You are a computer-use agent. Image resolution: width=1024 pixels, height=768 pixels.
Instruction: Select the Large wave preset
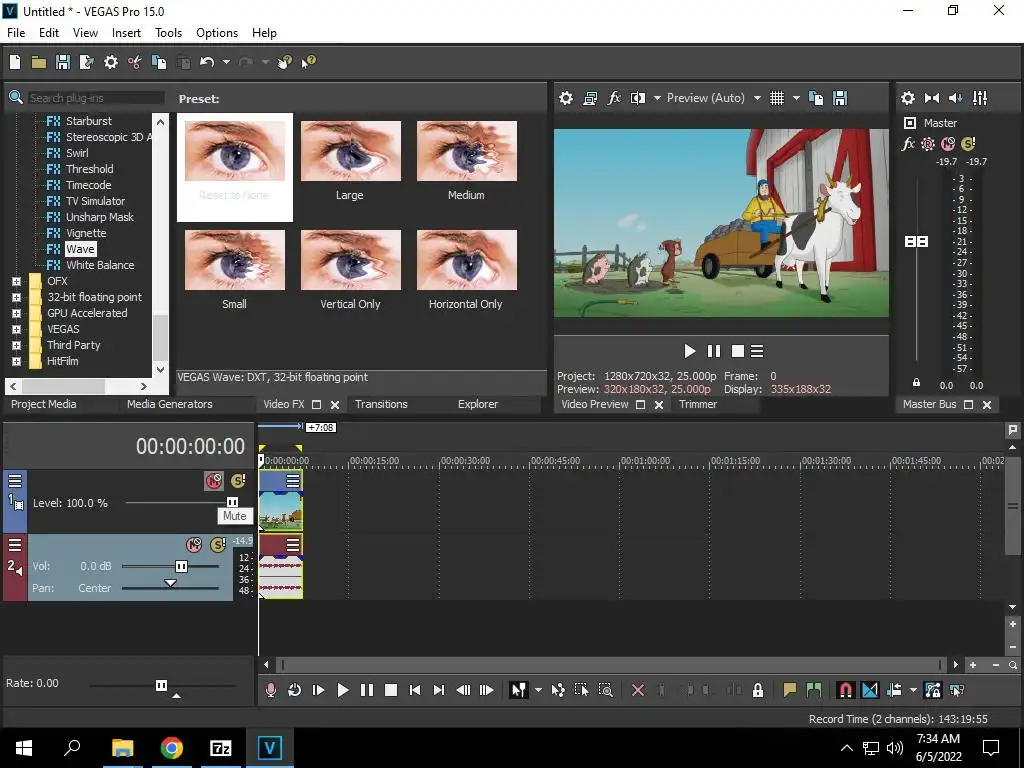point(351,161)
